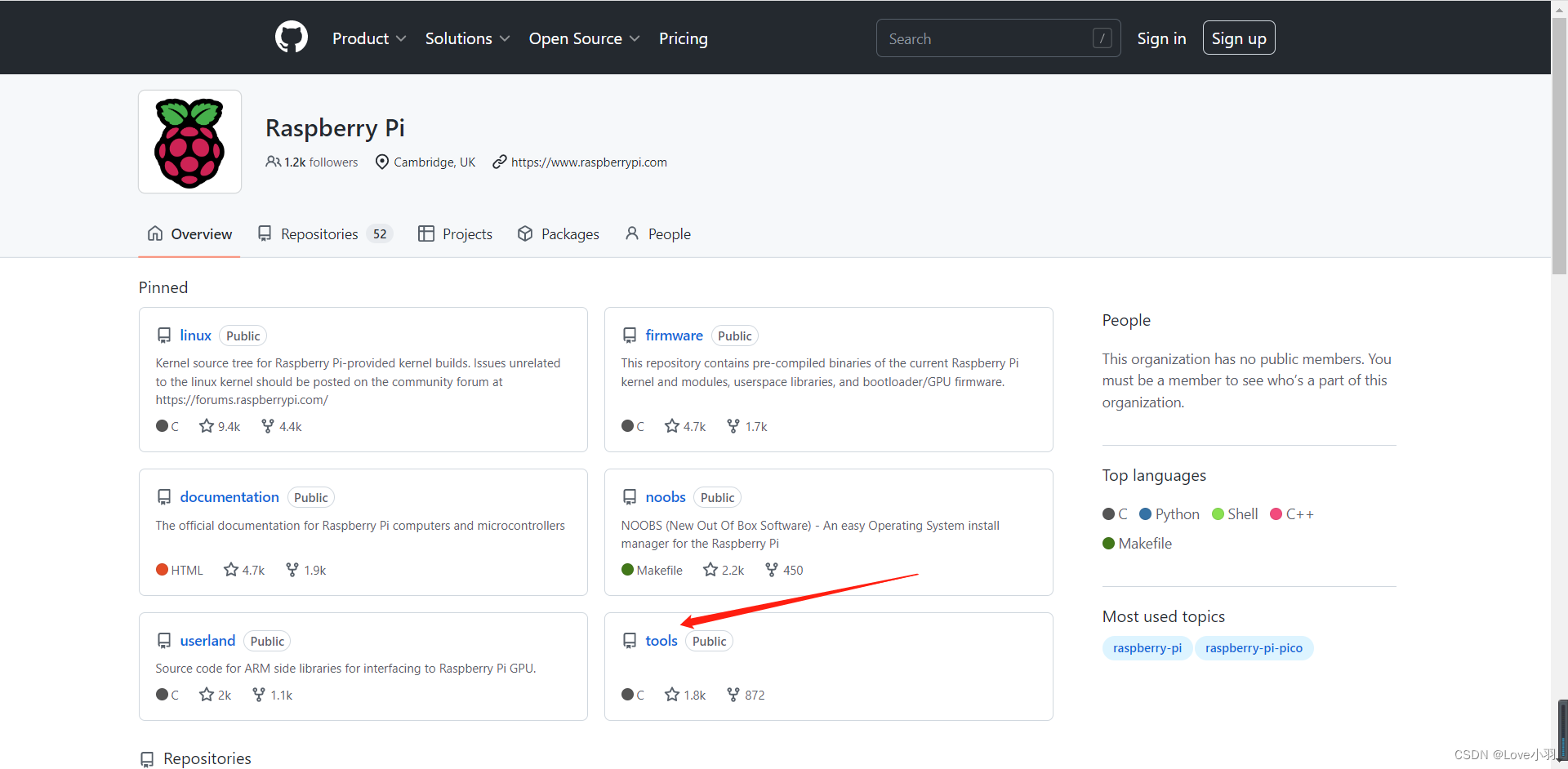Click the C language dot in Top languages
This screenshot has width=1568, height=769.
[1108, 514]
